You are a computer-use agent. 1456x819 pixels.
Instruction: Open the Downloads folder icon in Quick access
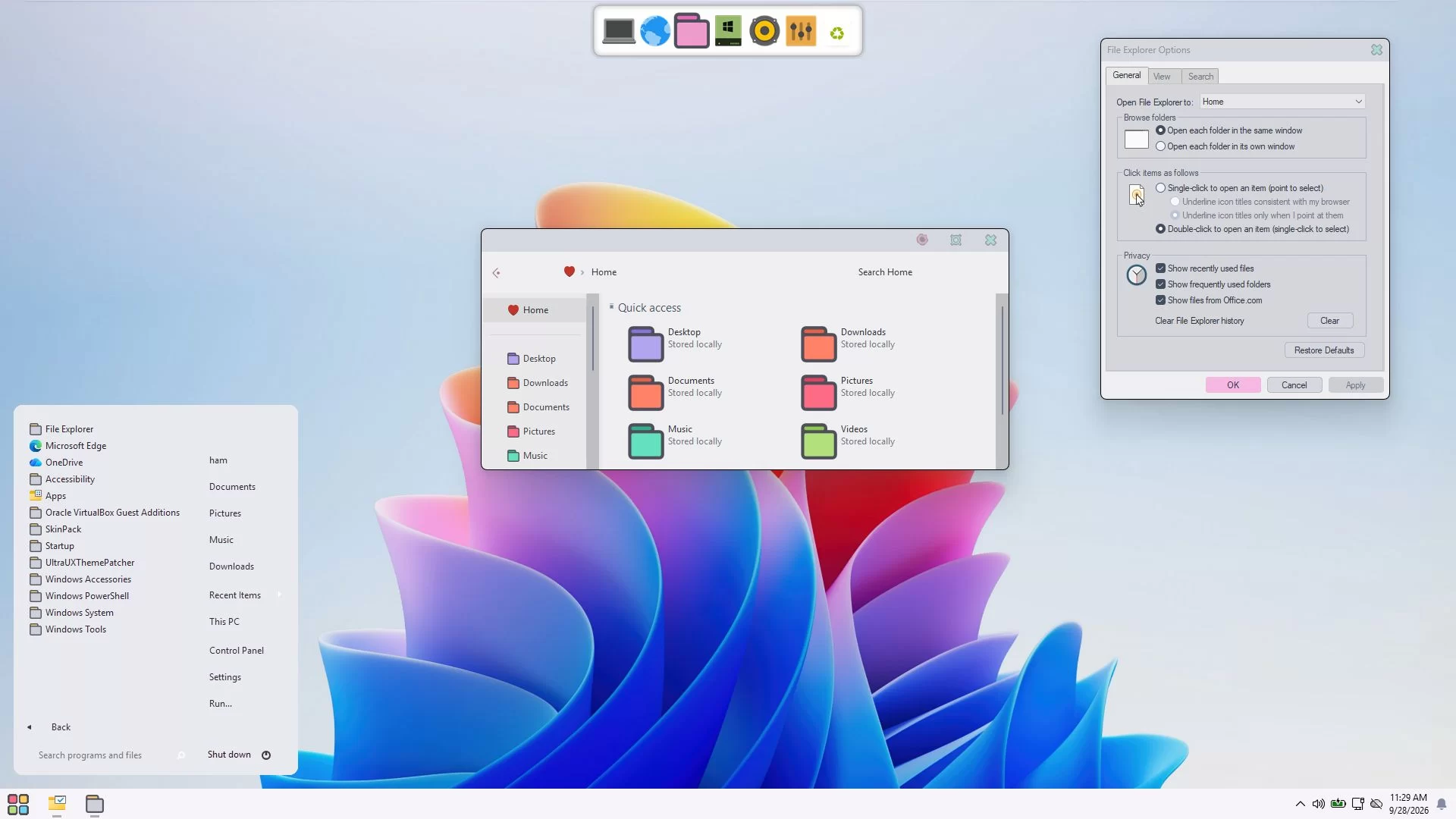click(818, 344)
